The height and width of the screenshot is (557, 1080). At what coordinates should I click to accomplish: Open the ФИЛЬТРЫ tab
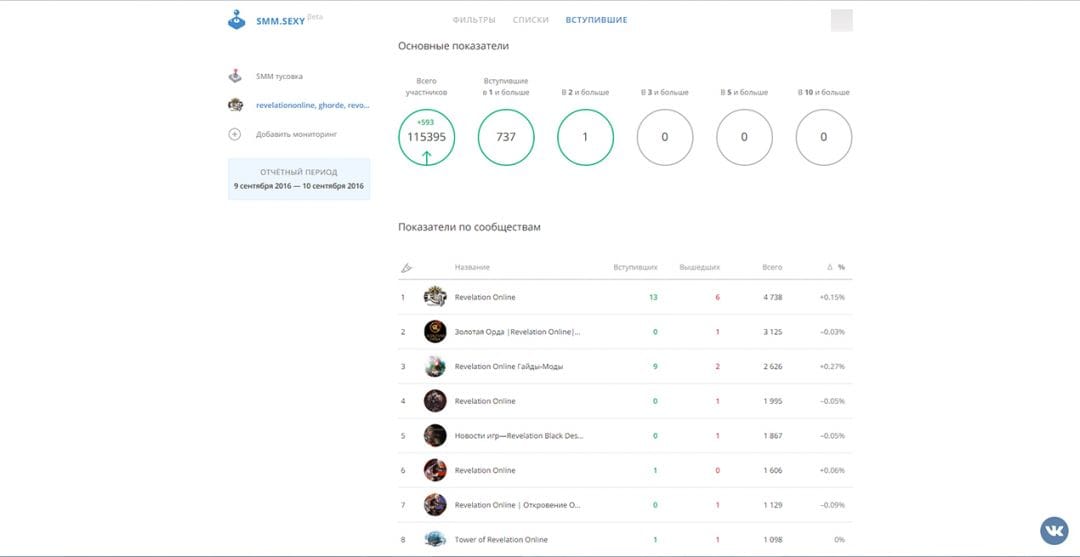[474, 20]
